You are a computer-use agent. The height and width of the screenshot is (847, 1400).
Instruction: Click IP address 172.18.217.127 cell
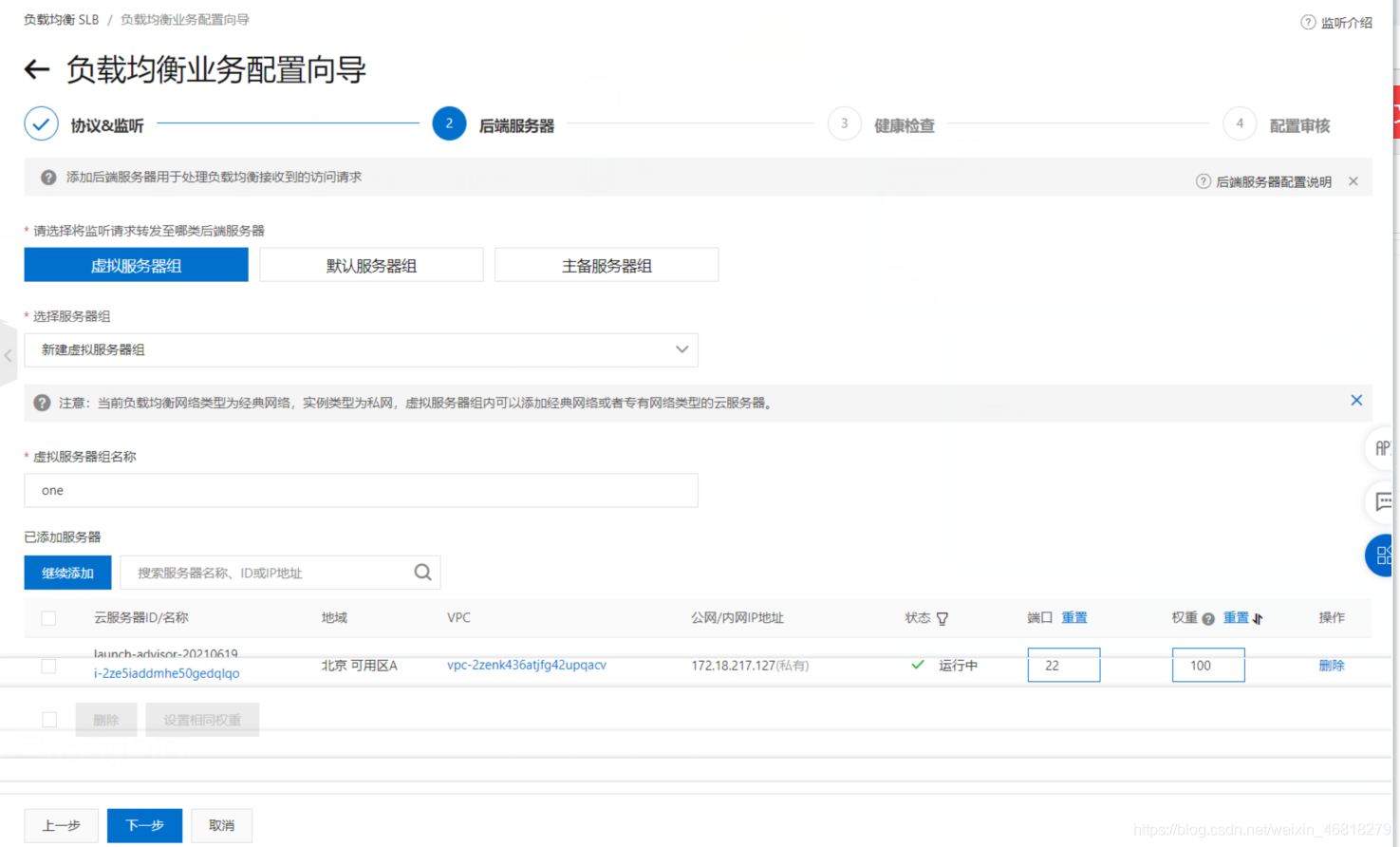[x=750, y=666]
